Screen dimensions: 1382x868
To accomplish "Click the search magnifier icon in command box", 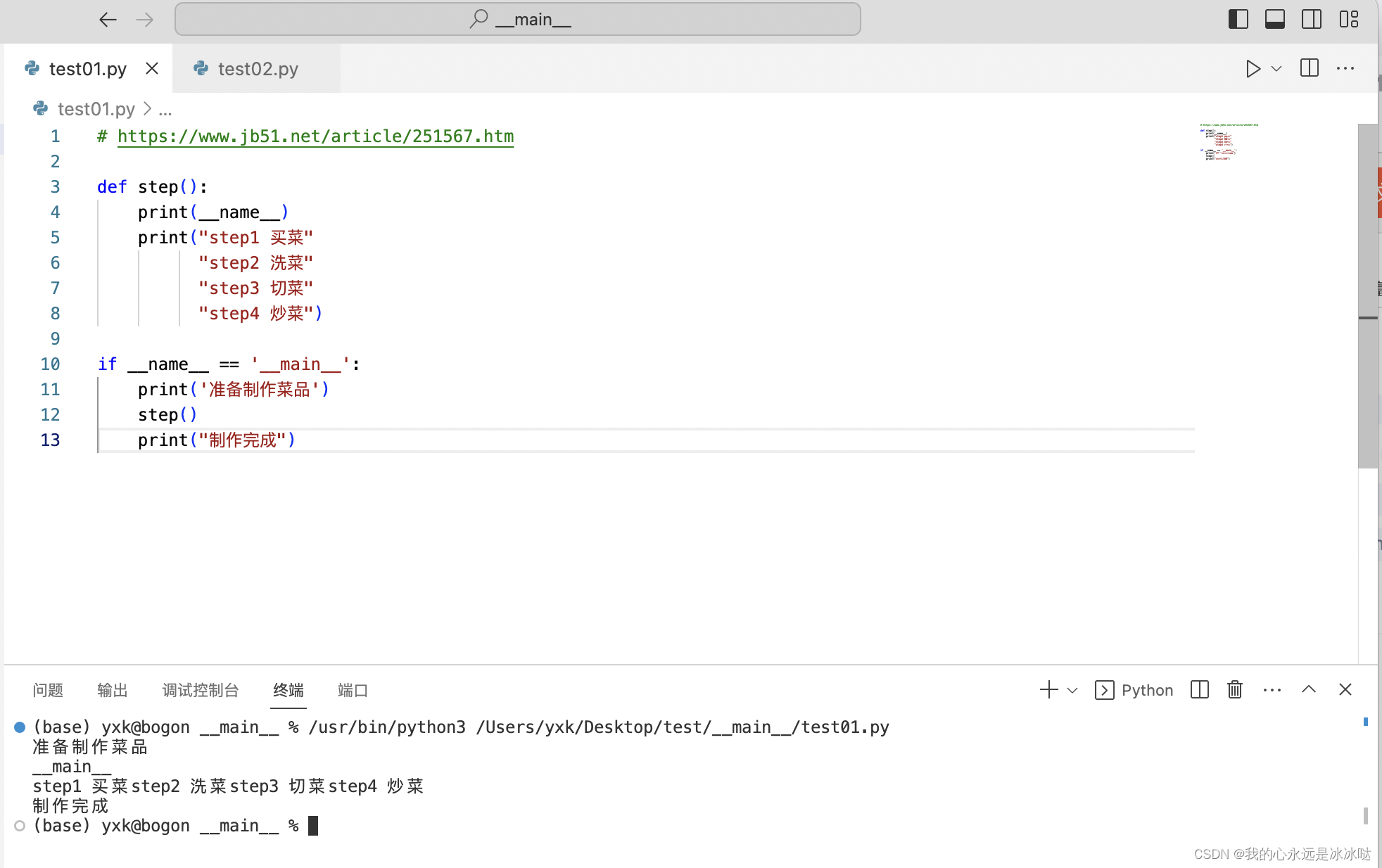I will pyautogui.click(x=479, y=18).
